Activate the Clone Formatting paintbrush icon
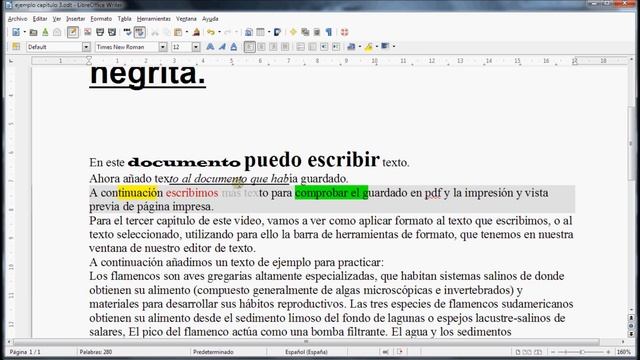 point(196,32)
